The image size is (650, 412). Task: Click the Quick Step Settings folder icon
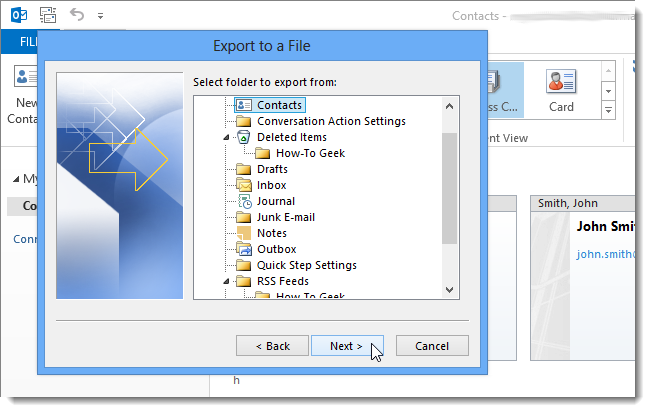coord(244,265)
